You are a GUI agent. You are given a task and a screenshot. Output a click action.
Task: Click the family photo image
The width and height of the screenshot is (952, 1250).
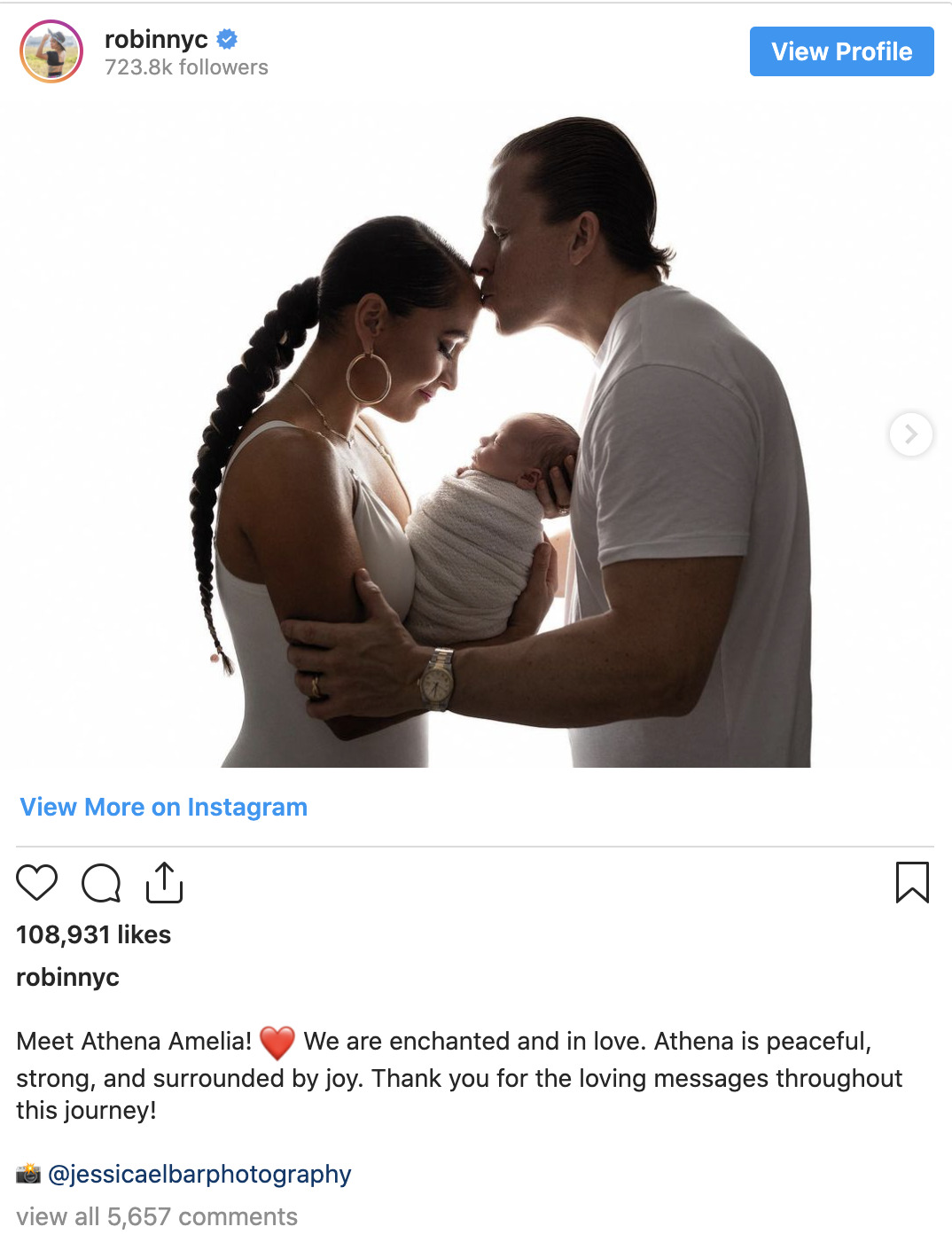point(476,434)
